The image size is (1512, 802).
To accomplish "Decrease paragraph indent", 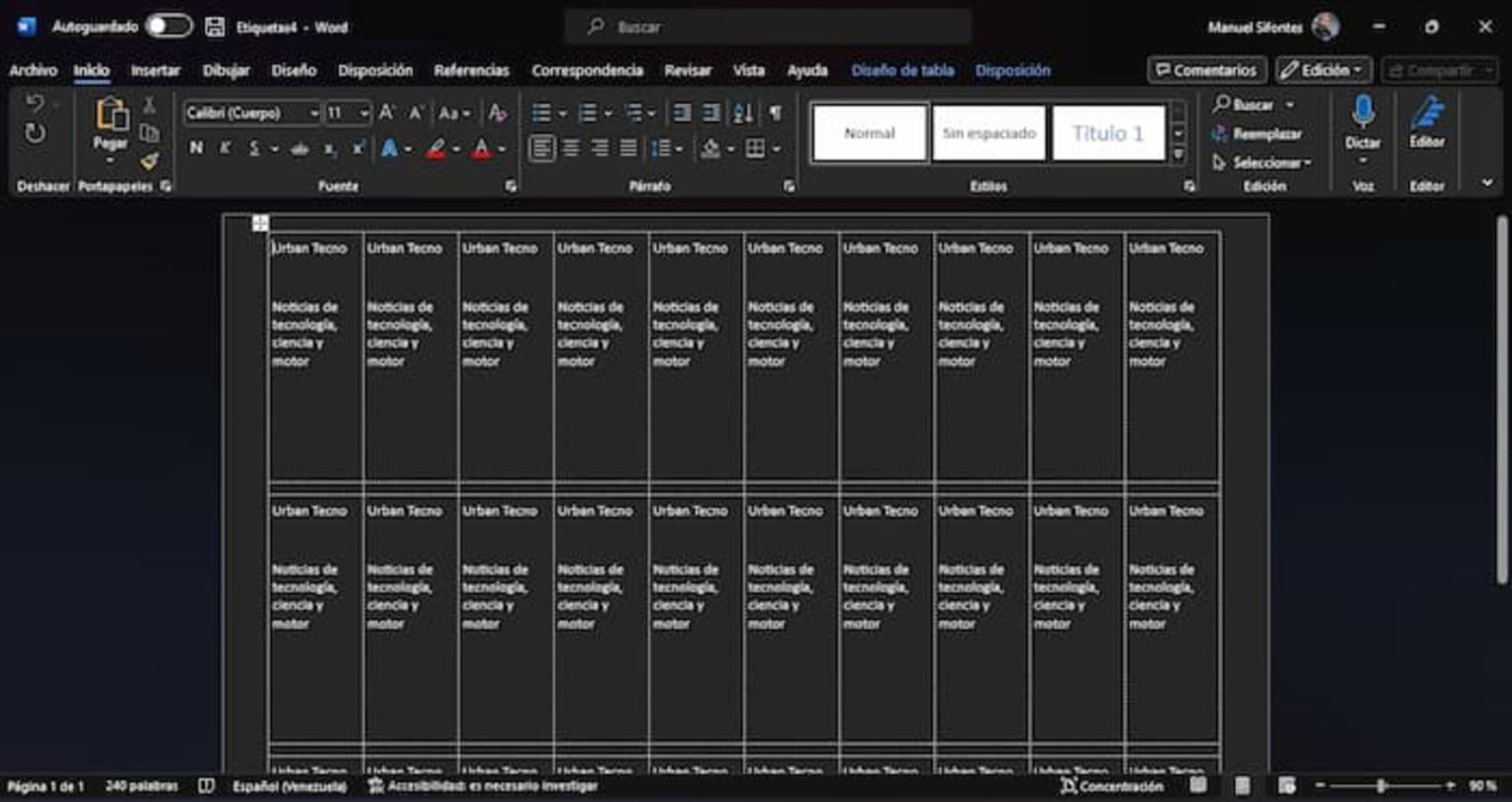I will pyautogui.click(x=682, y=113).
